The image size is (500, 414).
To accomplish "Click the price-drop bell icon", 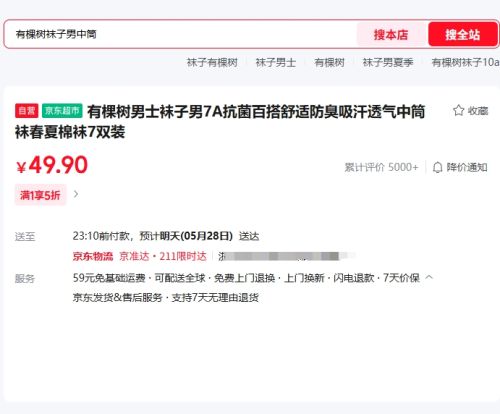I will pos(437,167).
